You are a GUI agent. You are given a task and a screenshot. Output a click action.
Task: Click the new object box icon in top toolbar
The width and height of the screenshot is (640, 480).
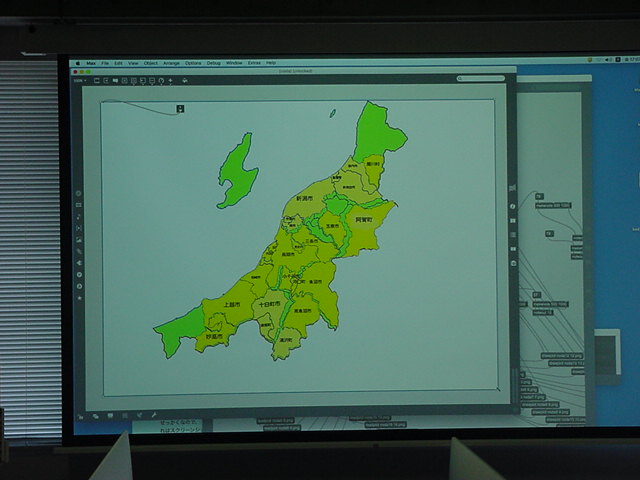[x=97, y=81]
